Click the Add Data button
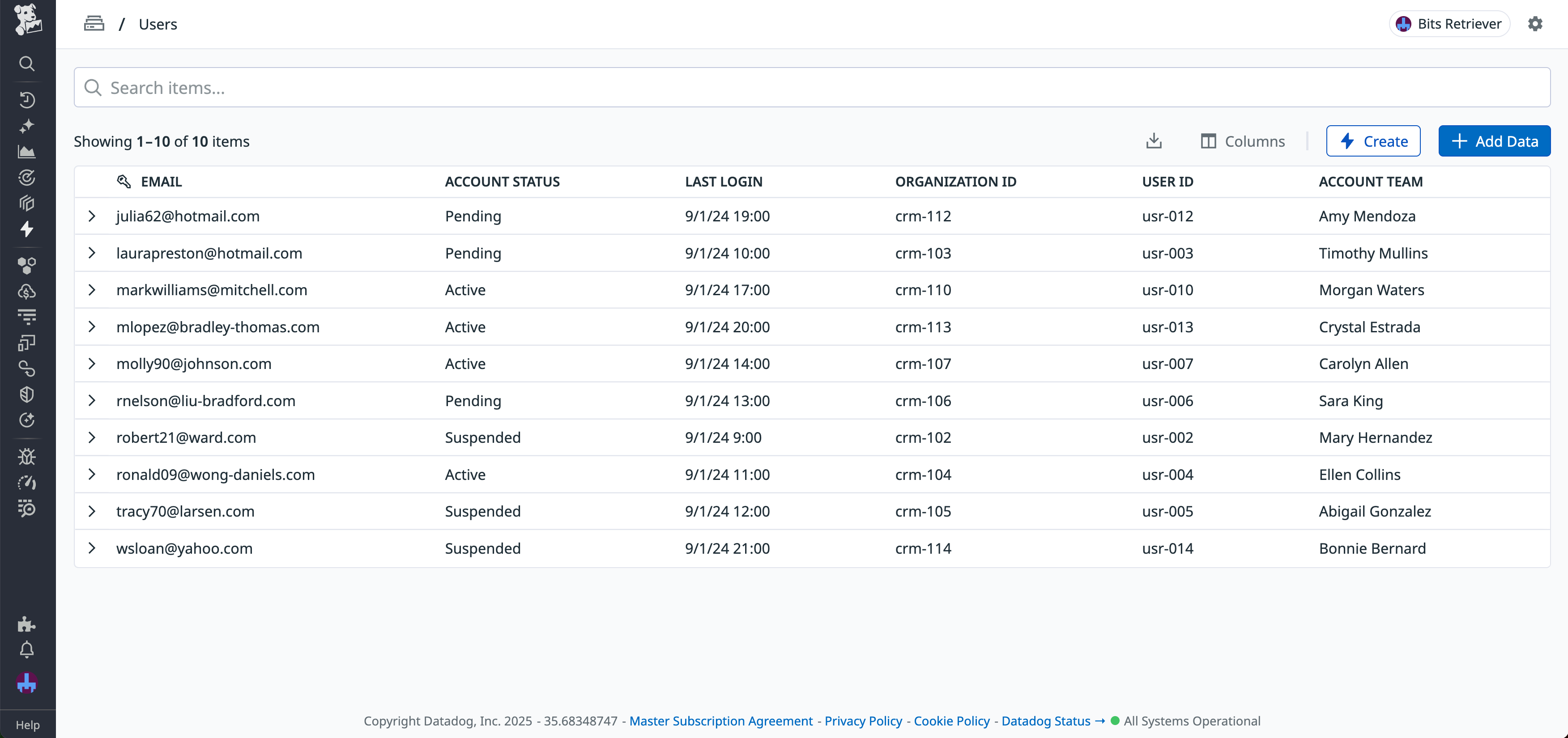 (1494, 140)
